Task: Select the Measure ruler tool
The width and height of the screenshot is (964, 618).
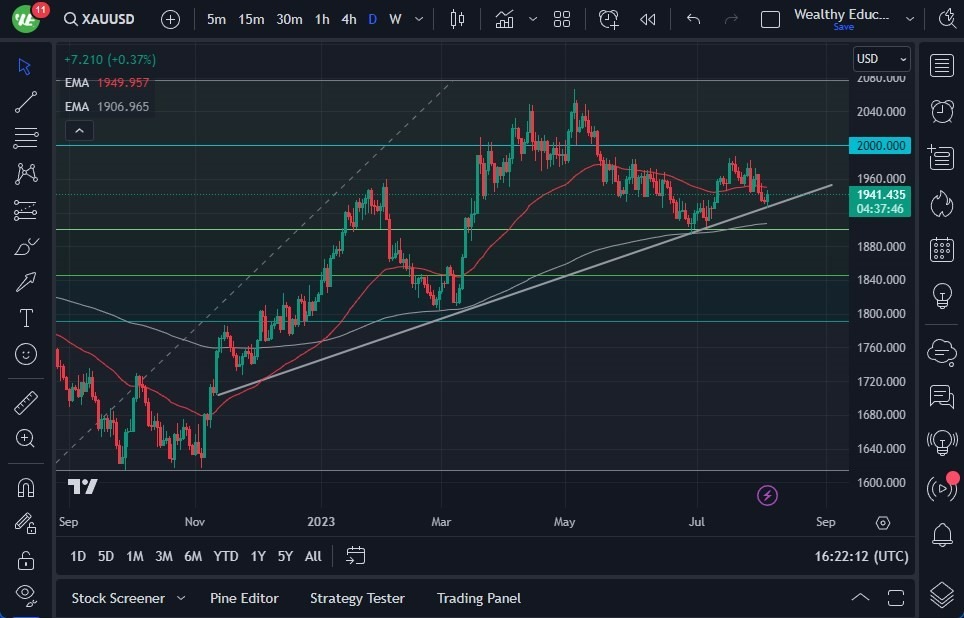Action: tap(25, 402)
